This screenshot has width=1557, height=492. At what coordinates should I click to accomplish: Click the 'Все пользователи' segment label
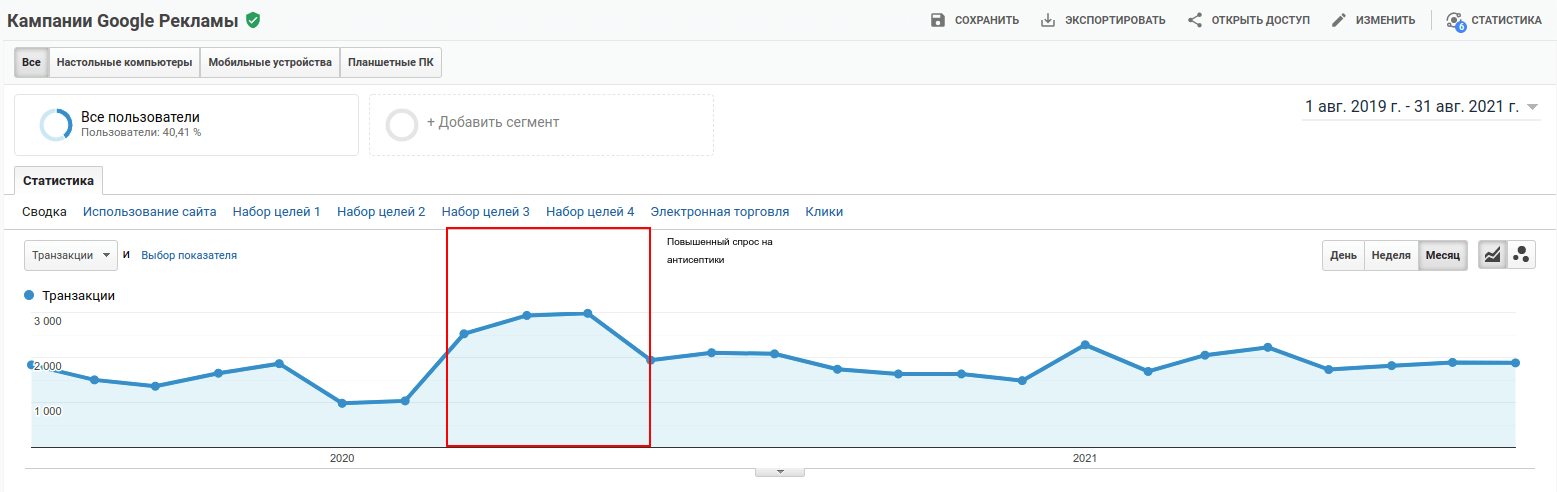[x=140, y=117]
